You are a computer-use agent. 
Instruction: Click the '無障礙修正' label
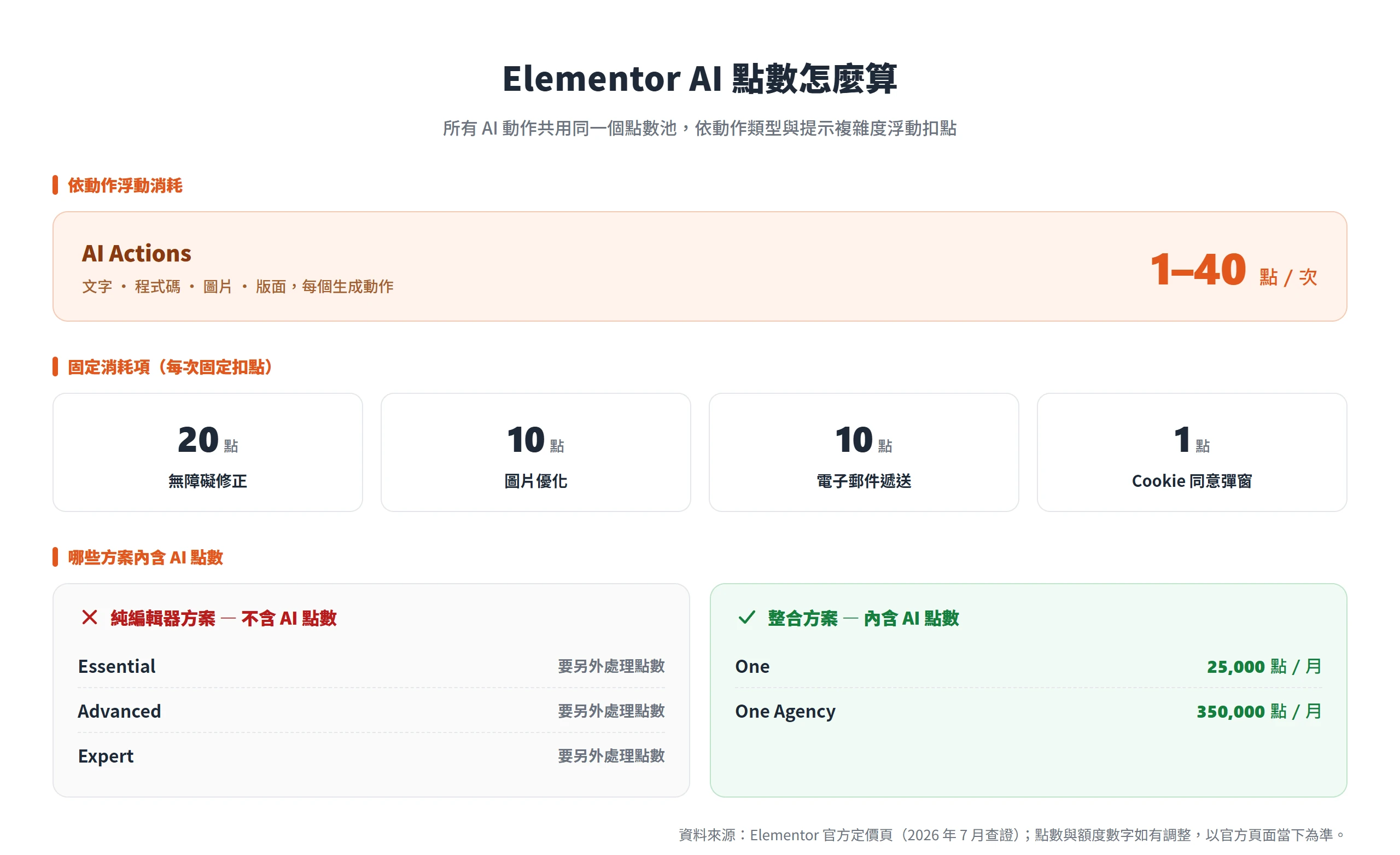[x=207, y=481]
